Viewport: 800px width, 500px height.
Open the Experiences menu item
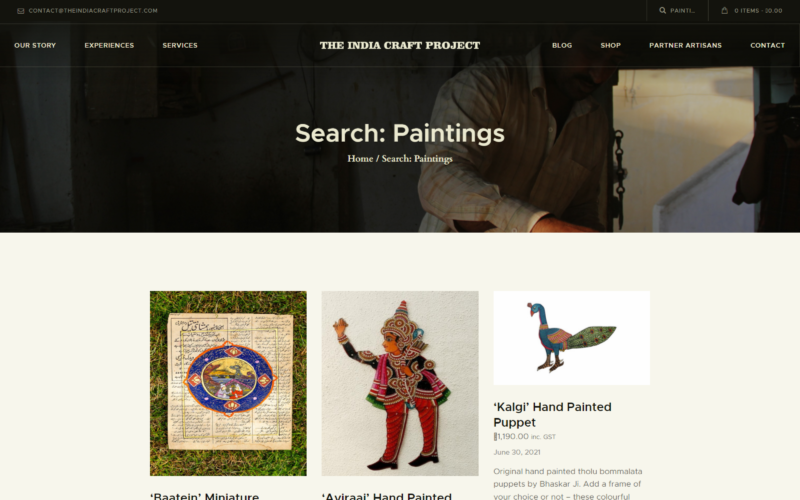pyautogui.click(x=109, y=45)
